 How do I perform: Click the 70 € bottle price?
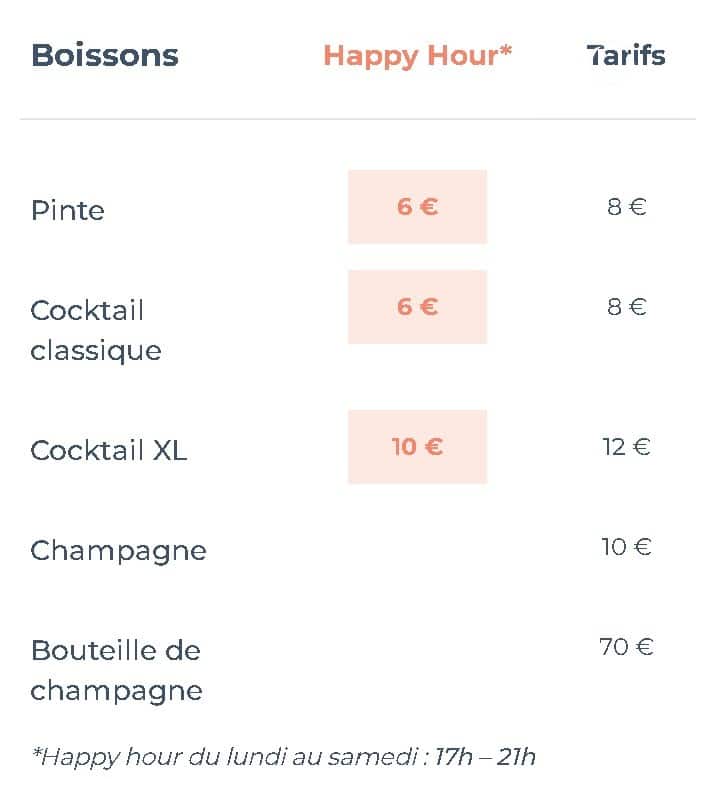coord(627,647)
